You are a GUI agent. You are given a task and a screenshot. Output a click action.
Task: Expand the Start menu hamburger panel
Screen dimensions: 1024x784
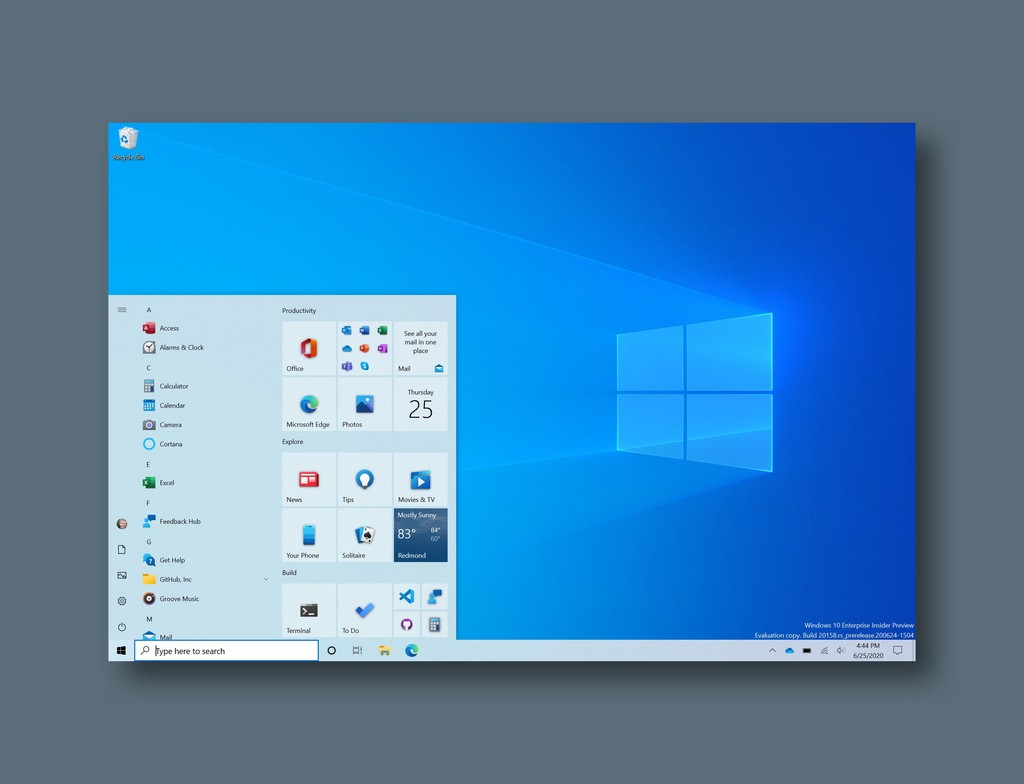click(121, 309)
